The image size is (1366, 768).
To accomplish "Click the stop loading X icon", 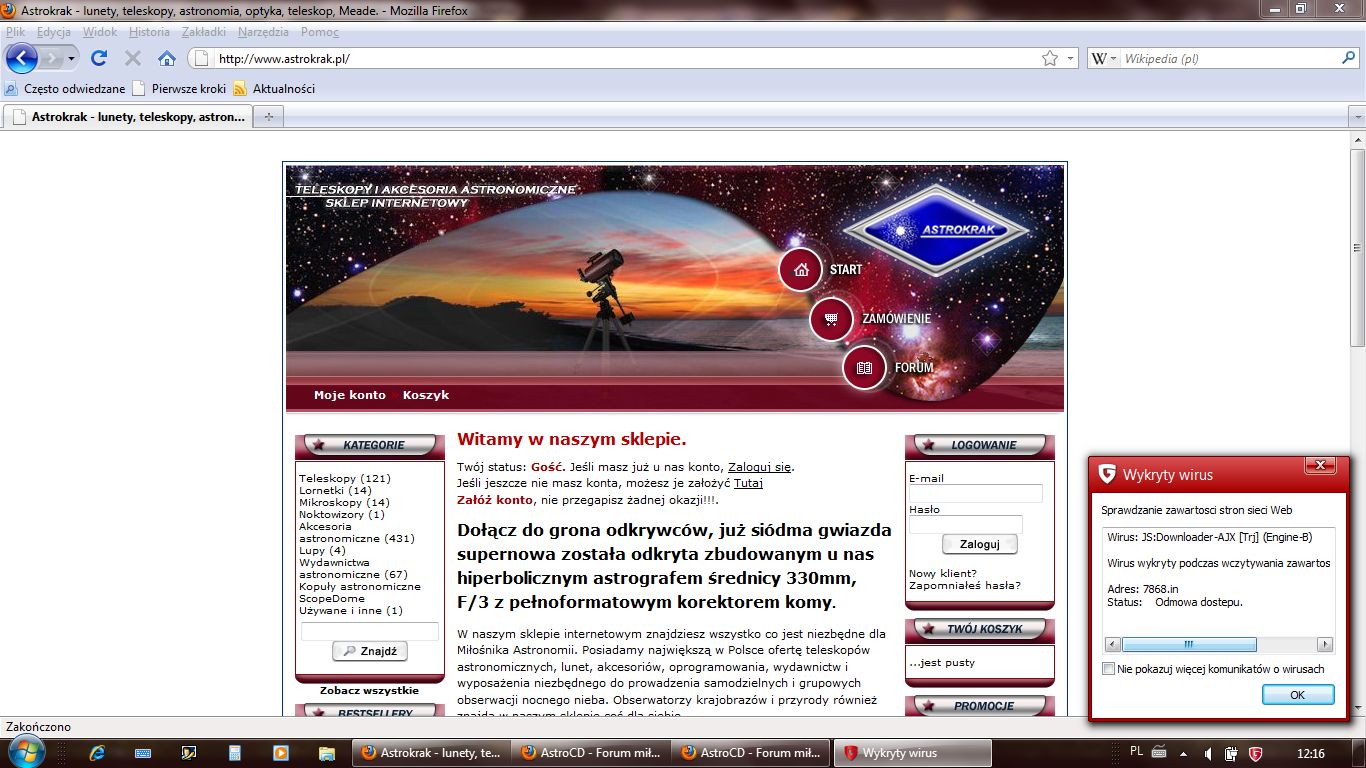I will coord(132,58).
